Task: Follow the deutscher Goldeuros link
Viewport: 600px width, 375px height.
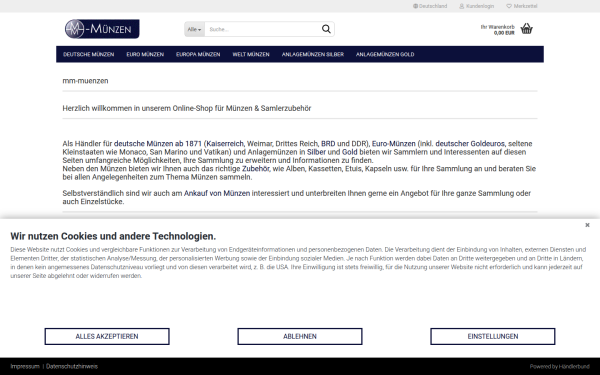Action: coord(470,143)
